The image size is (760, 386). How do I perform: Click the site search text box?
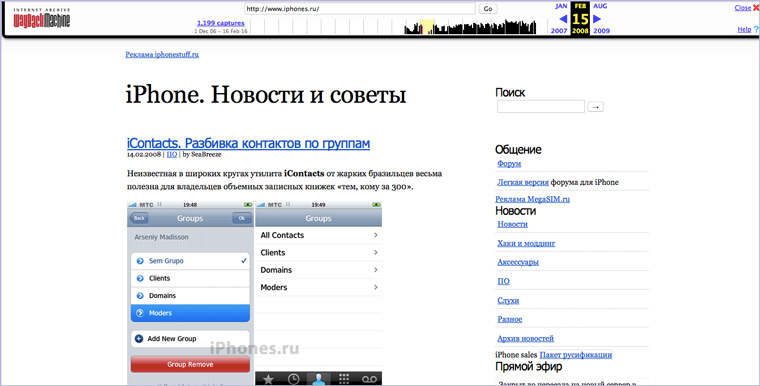point(541,107)
